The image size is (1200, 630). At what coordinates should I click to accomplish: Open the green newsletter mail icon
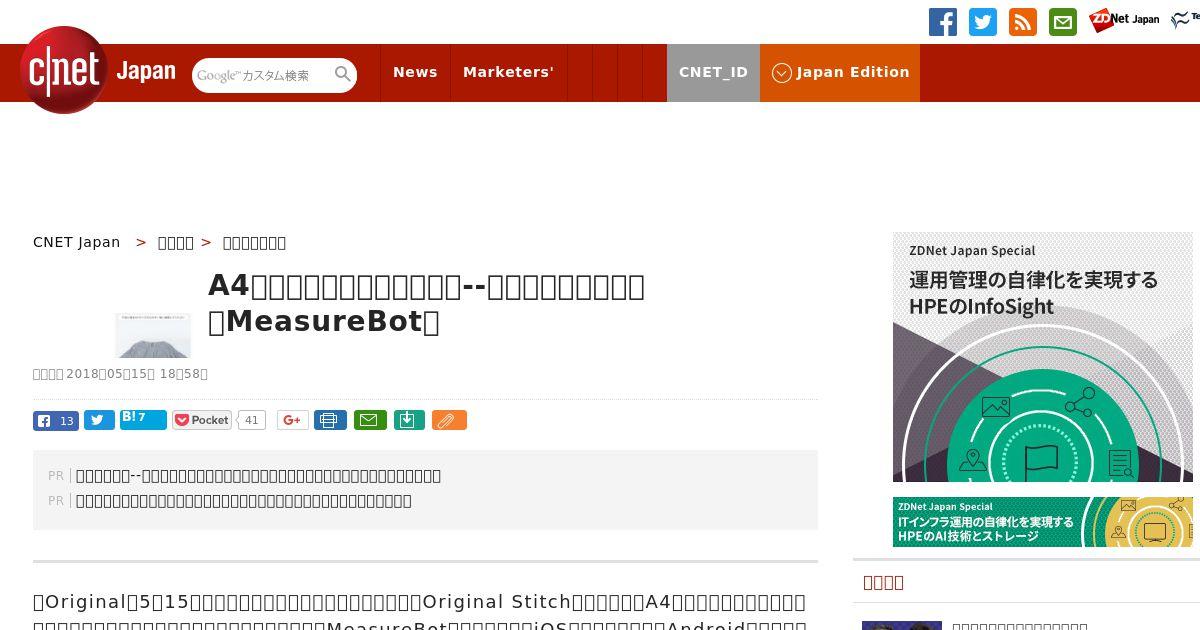[x=1063, y=21]
